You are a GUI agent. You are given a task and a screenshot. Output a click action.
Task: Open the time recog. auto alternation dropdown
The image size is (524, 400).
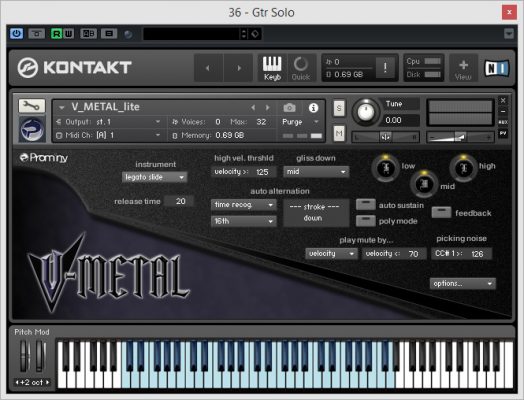[244, 205]
